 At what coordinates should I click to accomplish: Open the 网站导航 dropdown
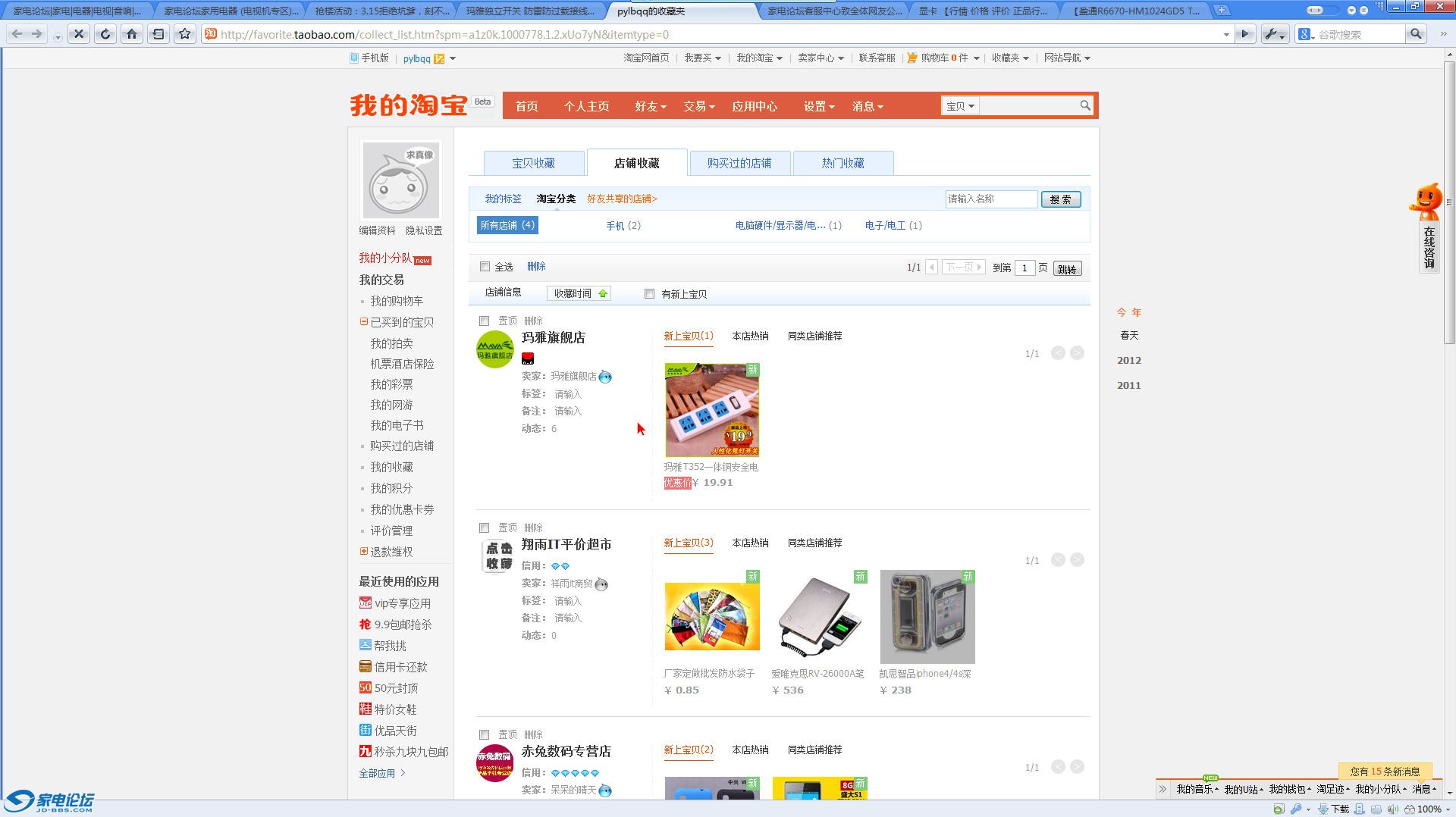(1067, 58)
